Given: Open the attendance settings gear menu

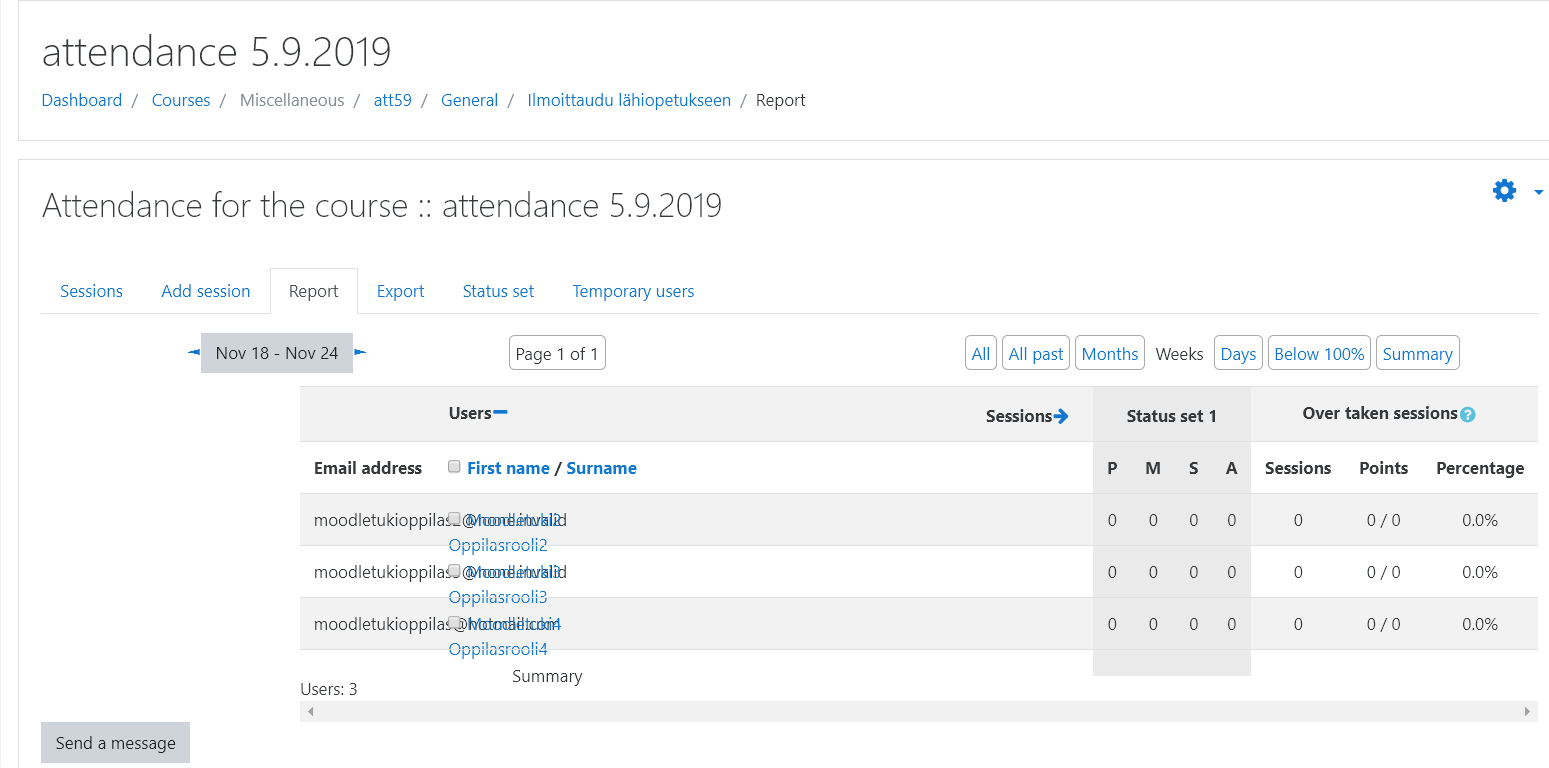Looking at the screenshot, I should [x=1504, y=190].
